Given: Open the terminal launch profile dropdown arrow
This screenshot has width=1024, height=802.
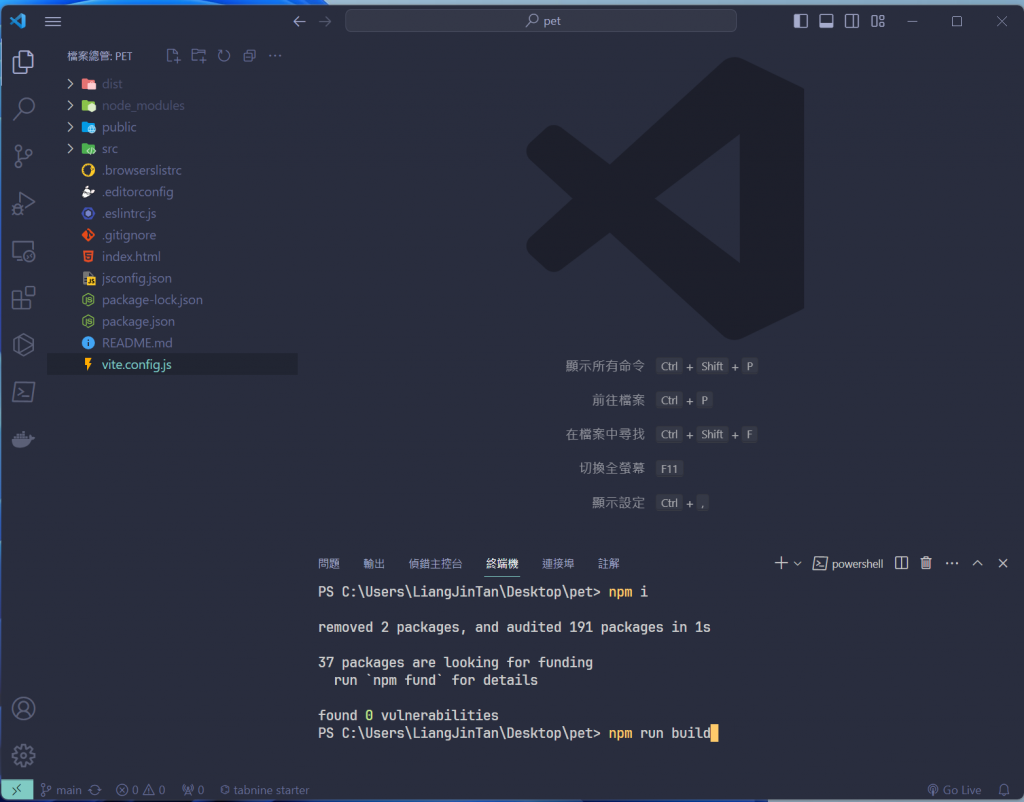Looking at the screenshot, I should 797,564.
